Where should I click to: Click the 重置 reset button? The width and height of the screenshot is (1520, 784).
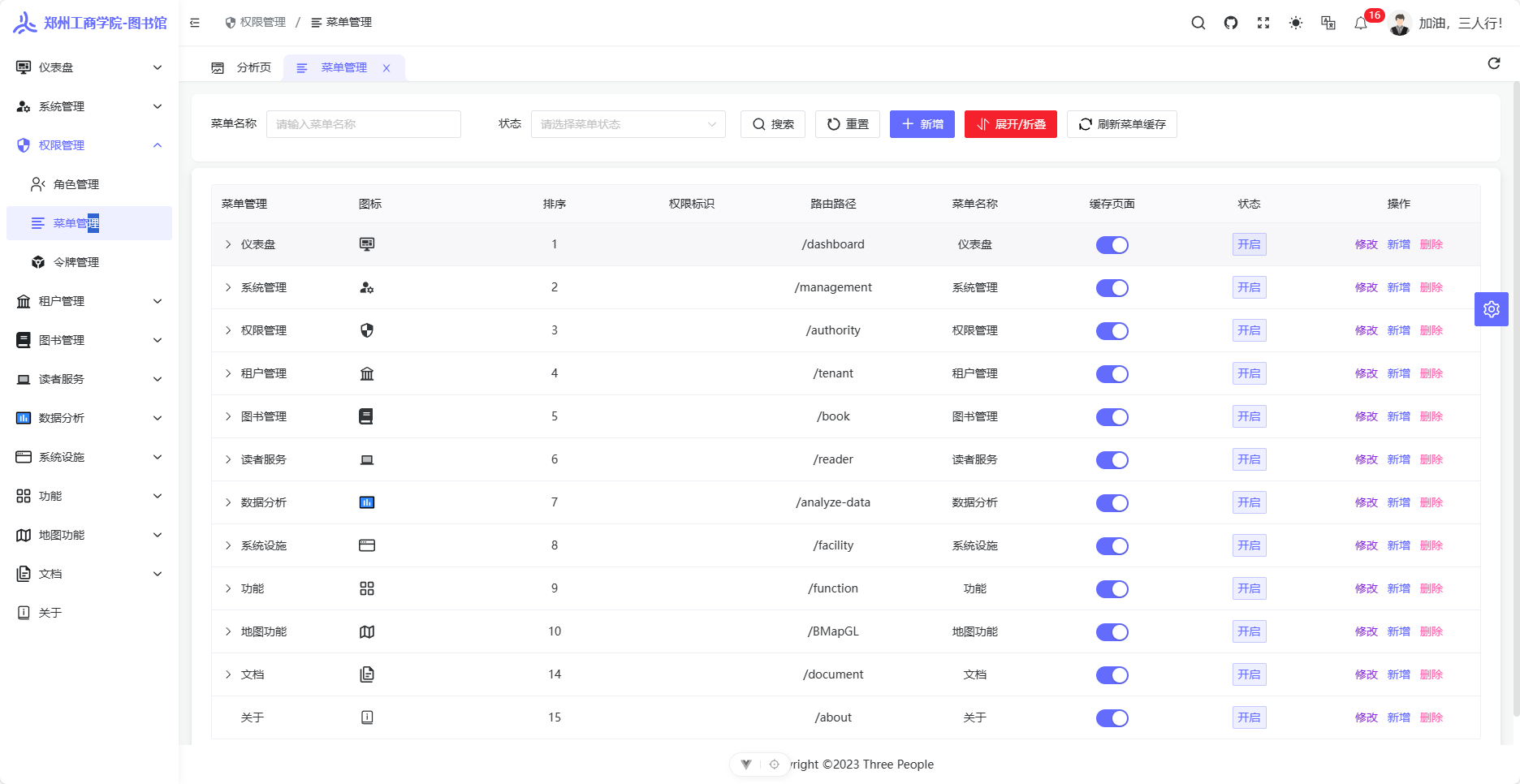[848, 124]
